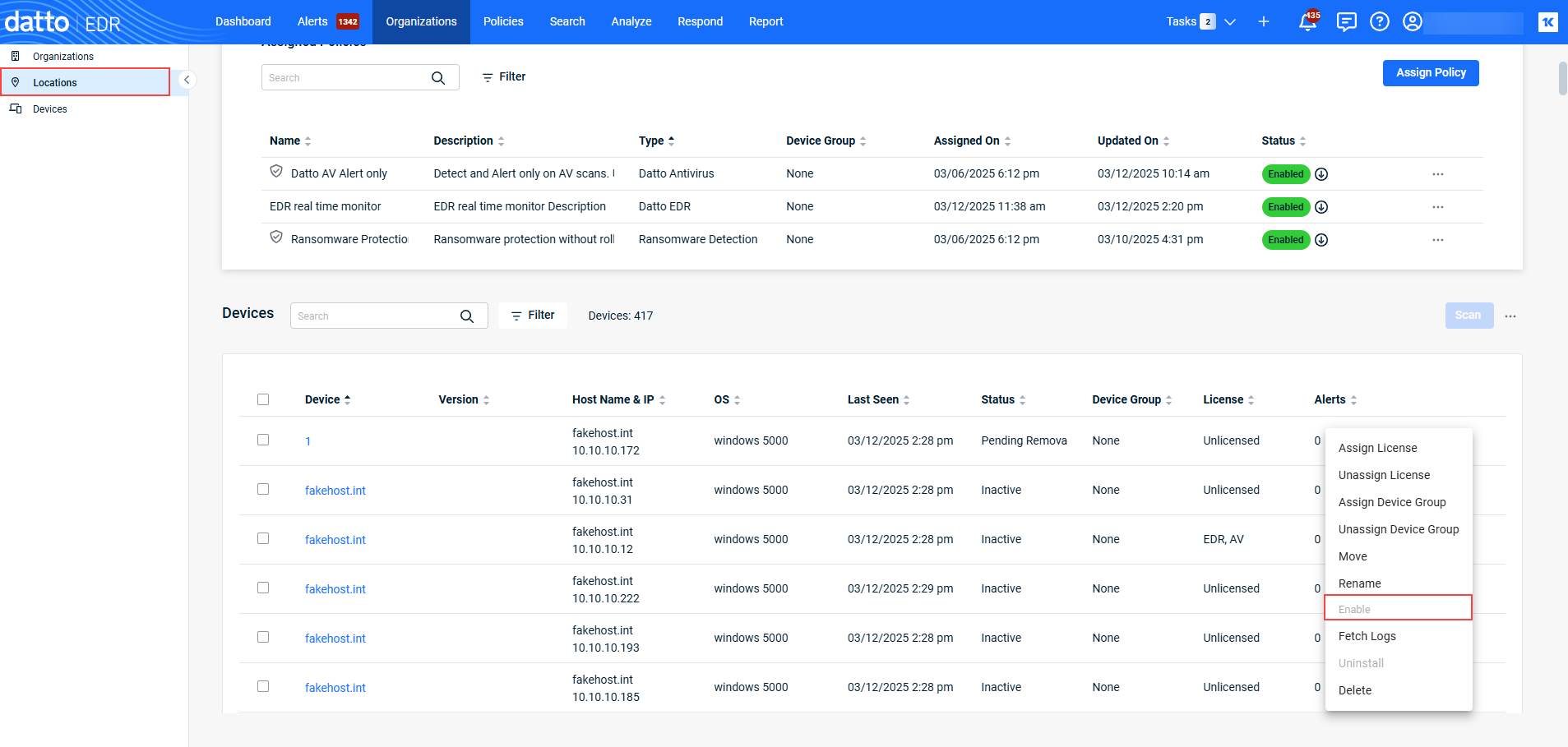This screenshot has height=747, width=1568.
Task: Open device link named 1
Action: pyautogui.click(x=308, y=441)
